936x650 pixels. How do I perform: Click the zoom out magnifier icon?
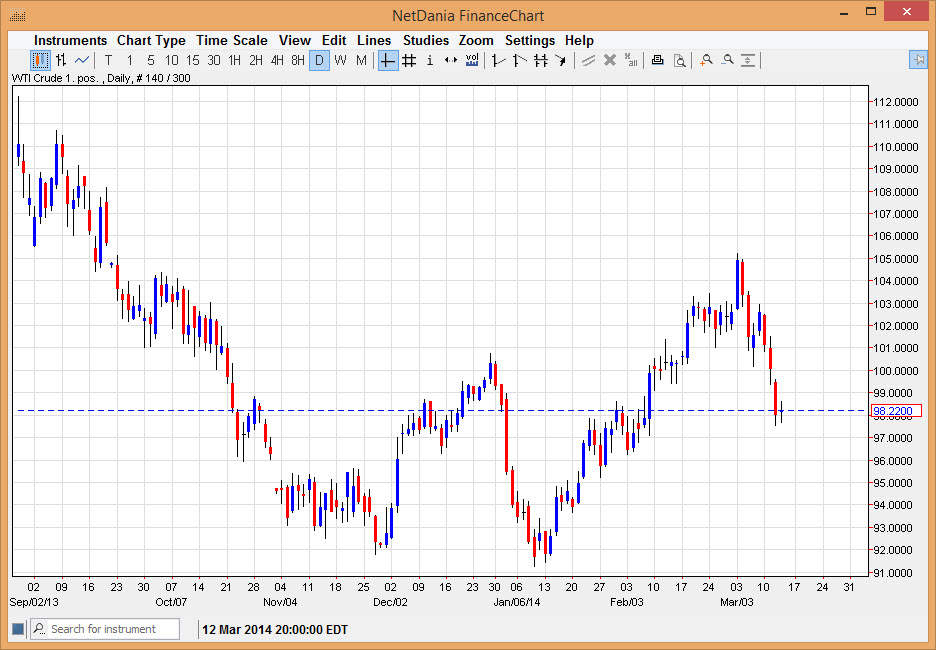[727, 60]
